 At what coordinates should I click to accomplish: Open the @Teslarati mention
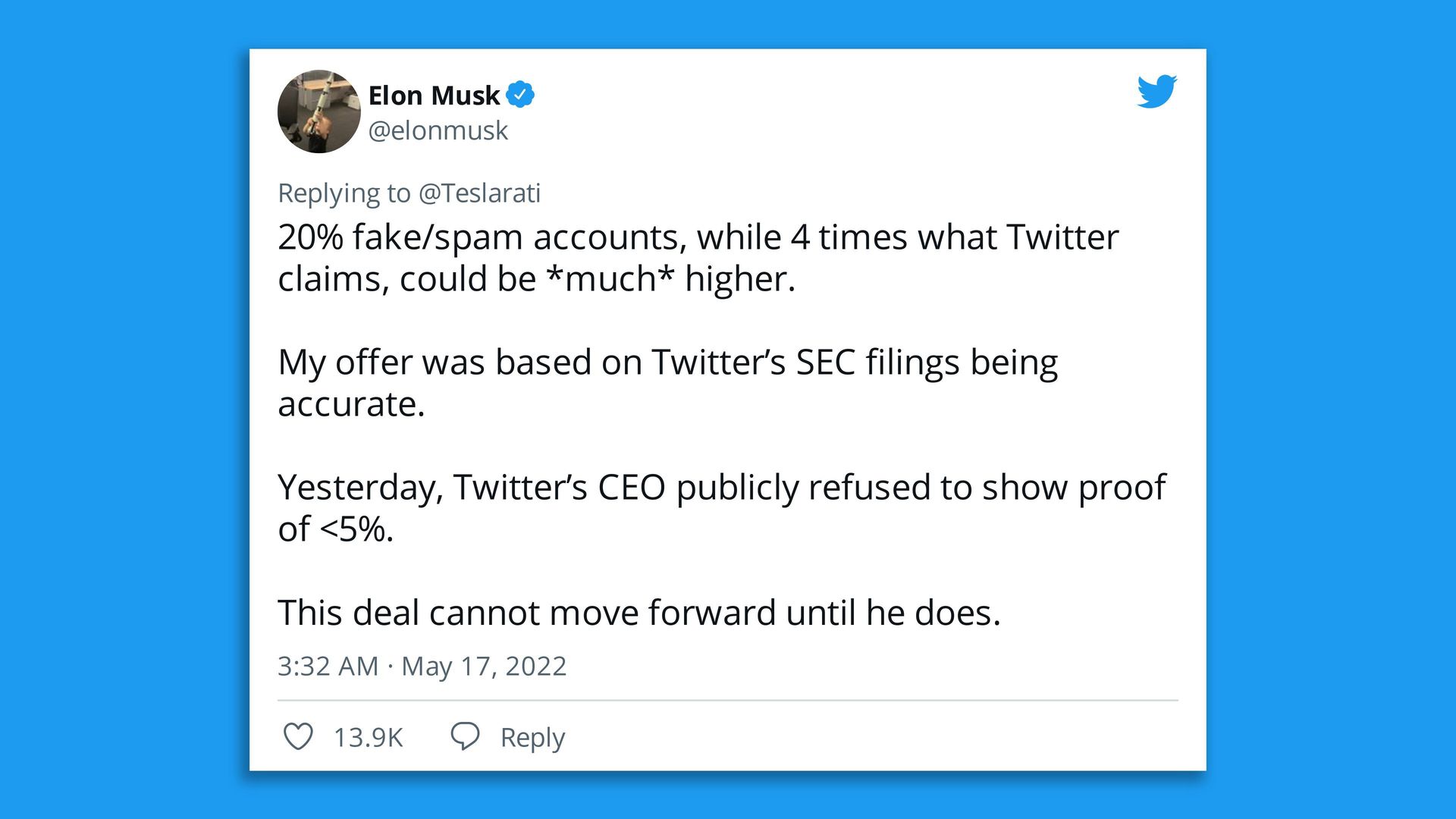click(x=479, y=193)
